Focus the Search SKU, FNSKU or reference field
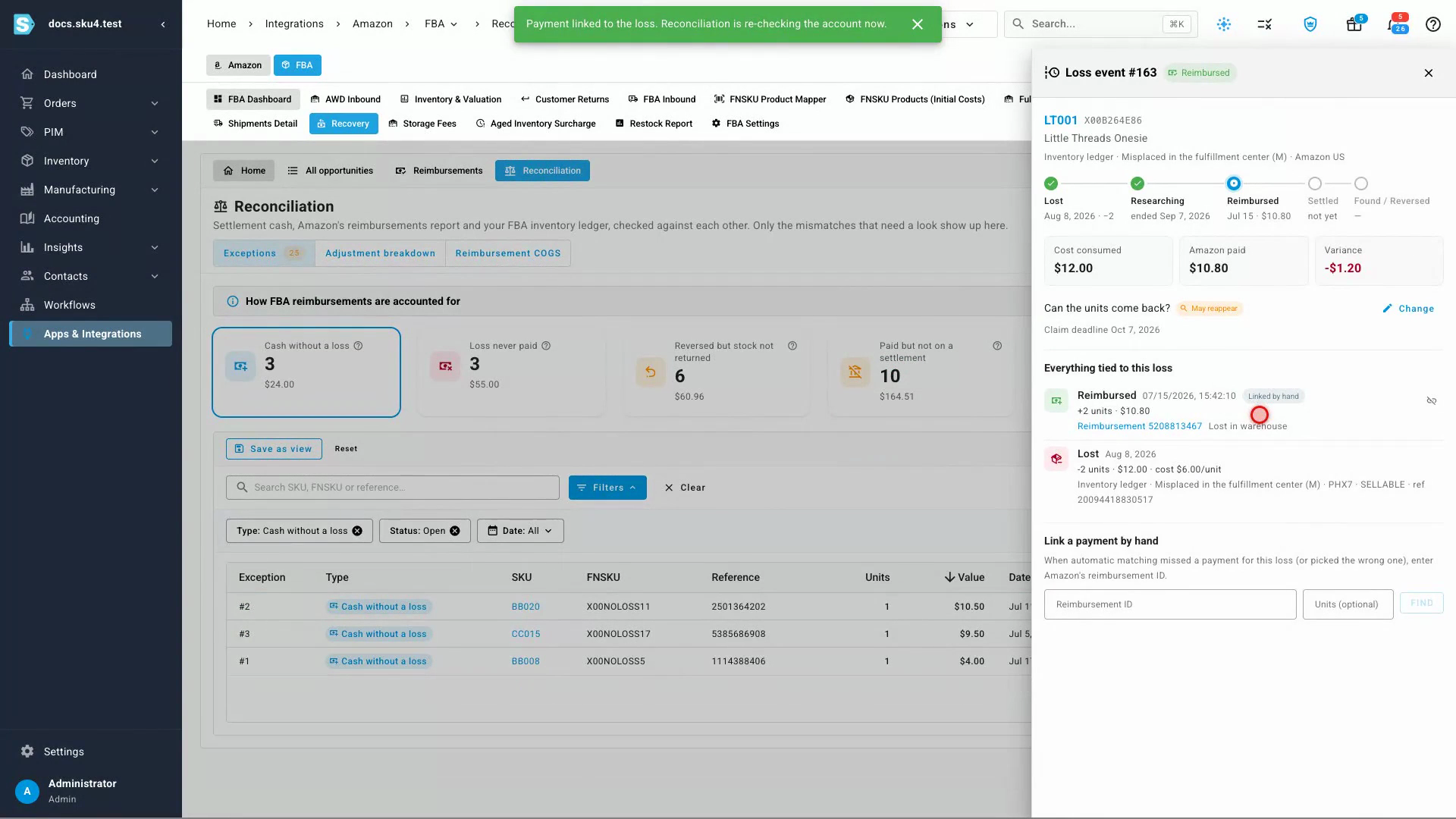 (x=393, y=488)
